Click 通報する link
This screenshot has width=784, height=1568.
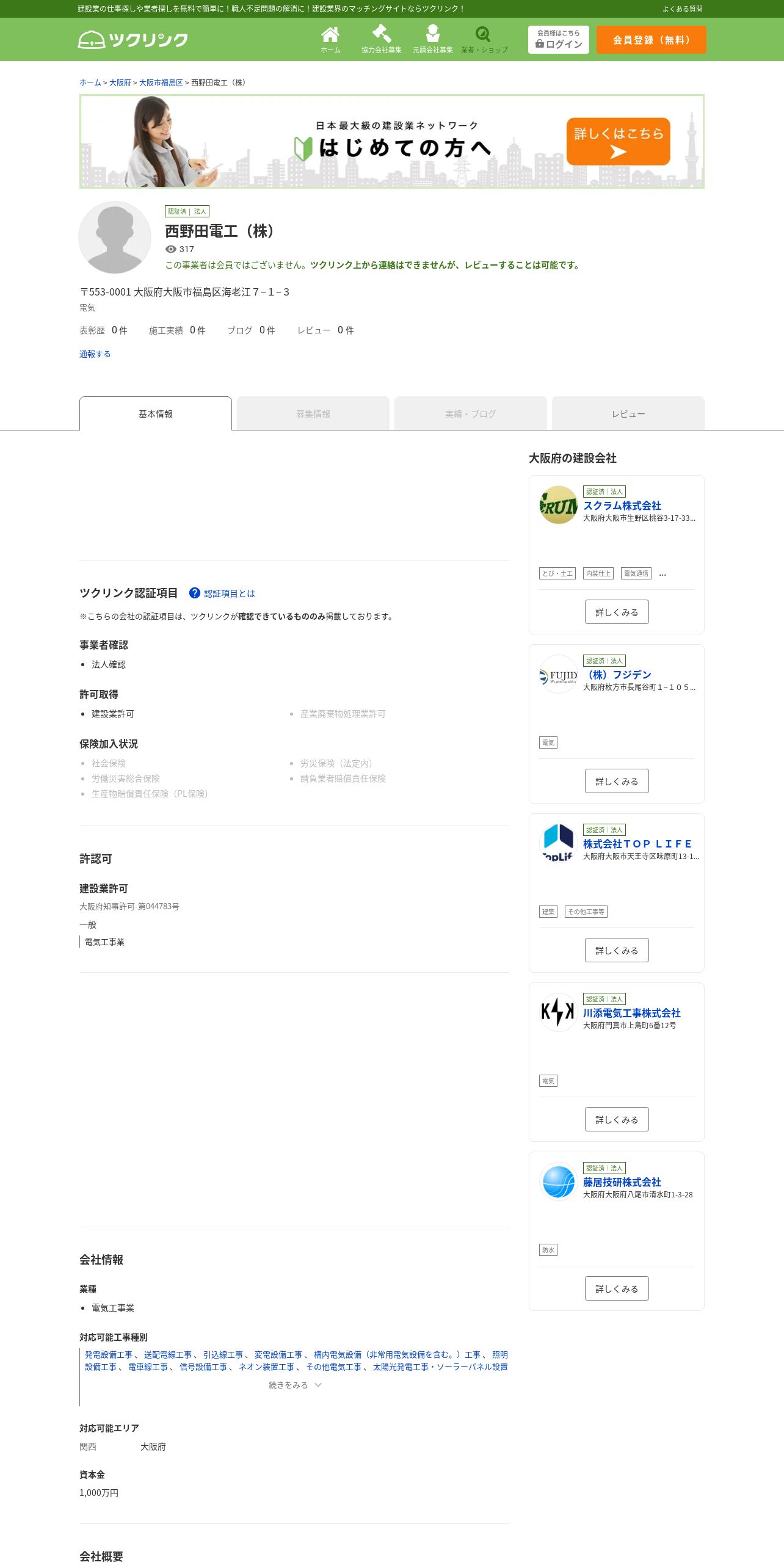click(x=95, y=354)
